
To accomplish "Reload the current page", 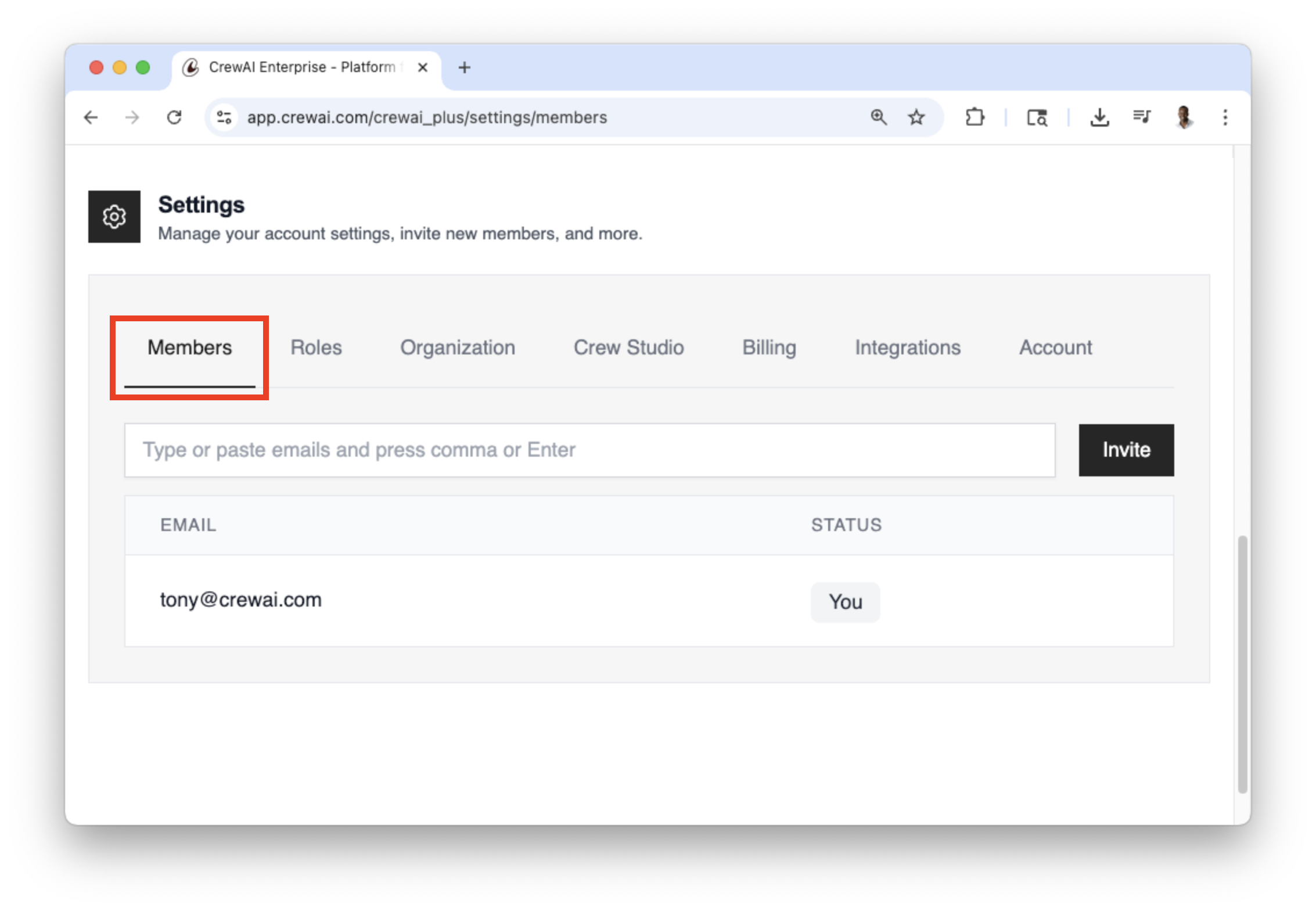I will click(174, 118).
